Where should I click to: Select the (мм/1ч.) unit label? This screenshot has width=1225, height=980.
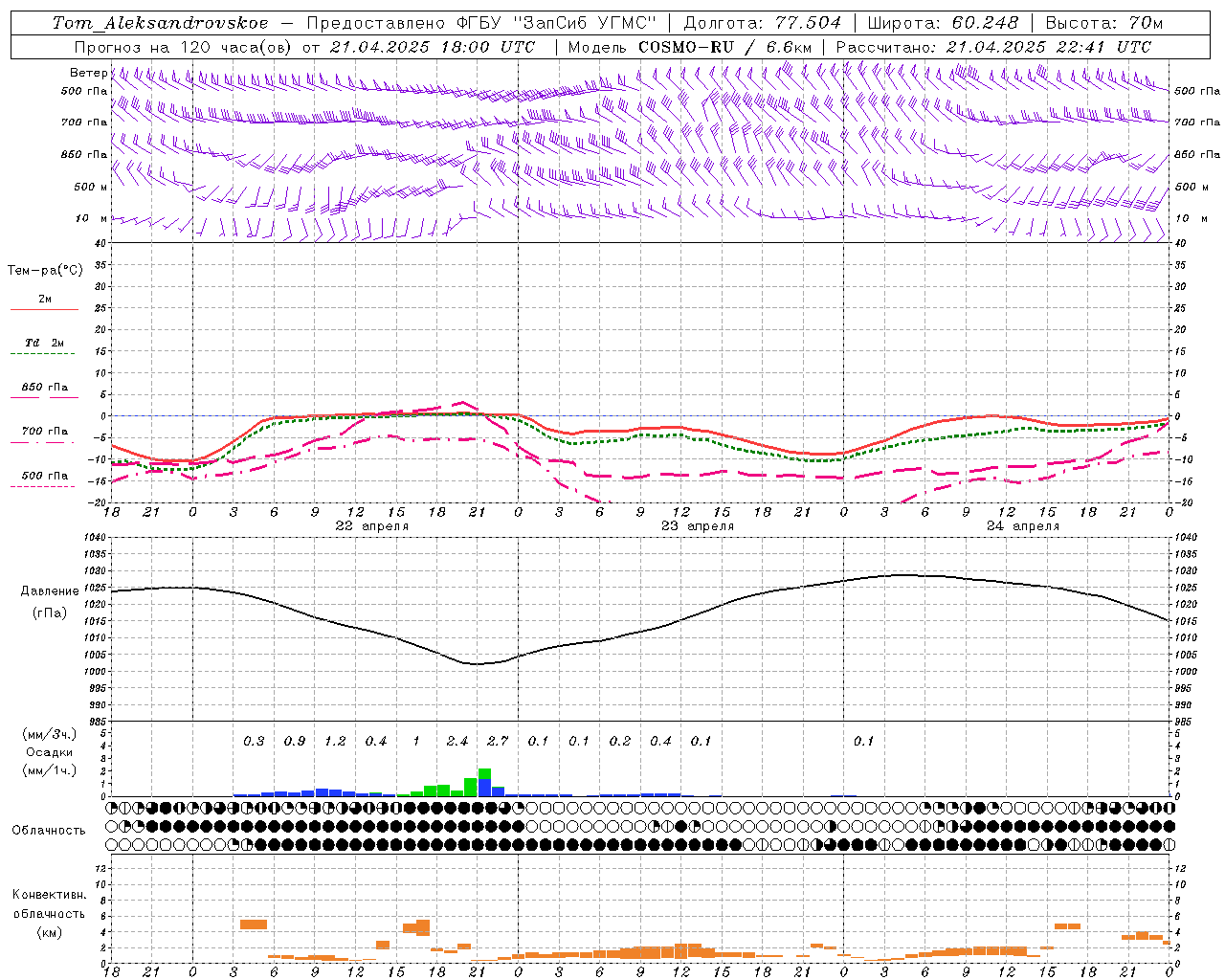tap(49, 770)
